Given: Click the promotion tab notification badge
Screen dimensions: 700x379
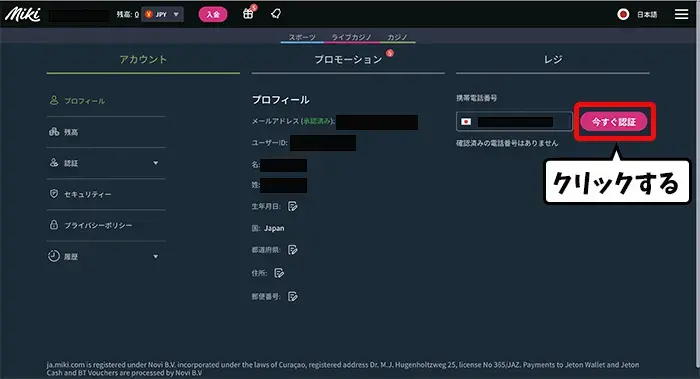Looking at the screenshot, I should [390, 53].
